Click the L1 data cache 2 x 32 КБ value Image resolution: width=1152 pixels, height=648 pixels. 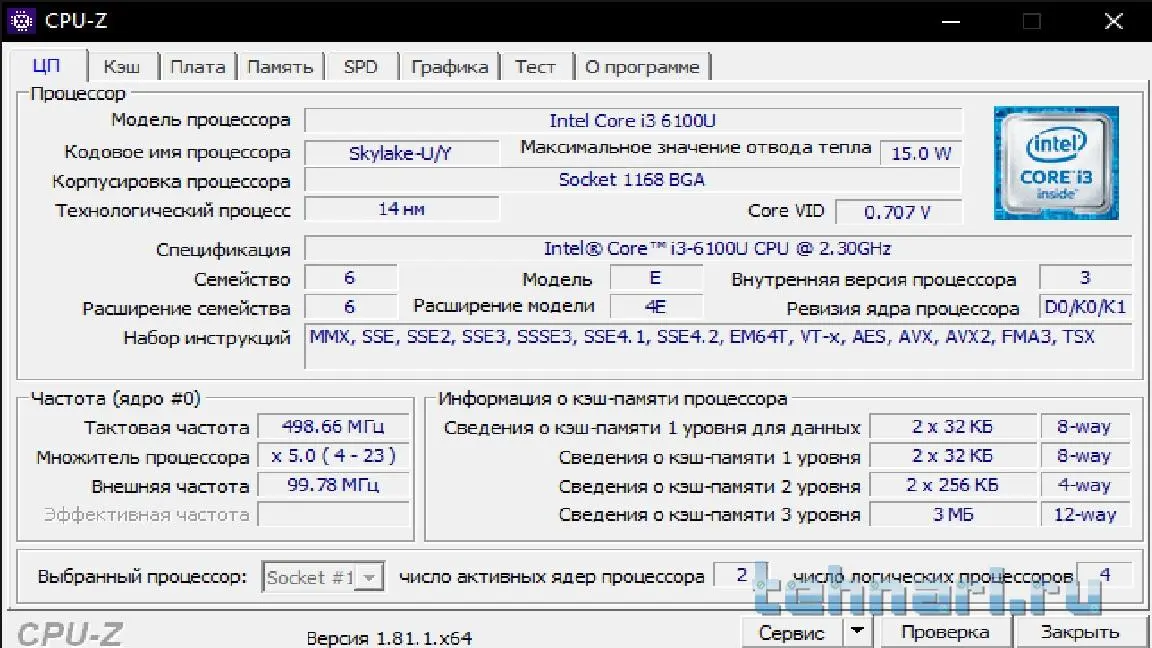[952, 427]
